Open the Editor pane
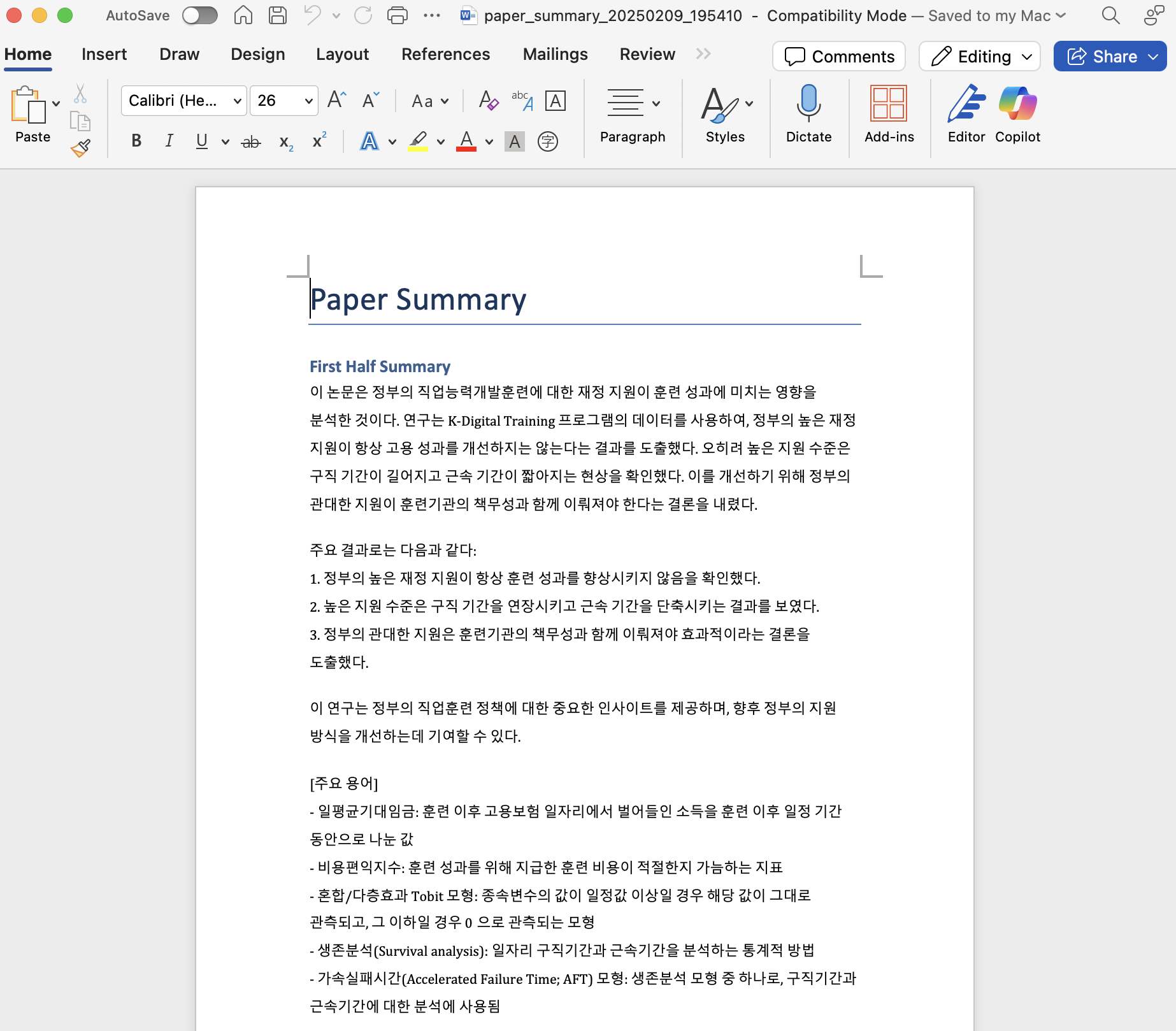Viewport: 1176px width, 1031px height. (x=966, y=115)
